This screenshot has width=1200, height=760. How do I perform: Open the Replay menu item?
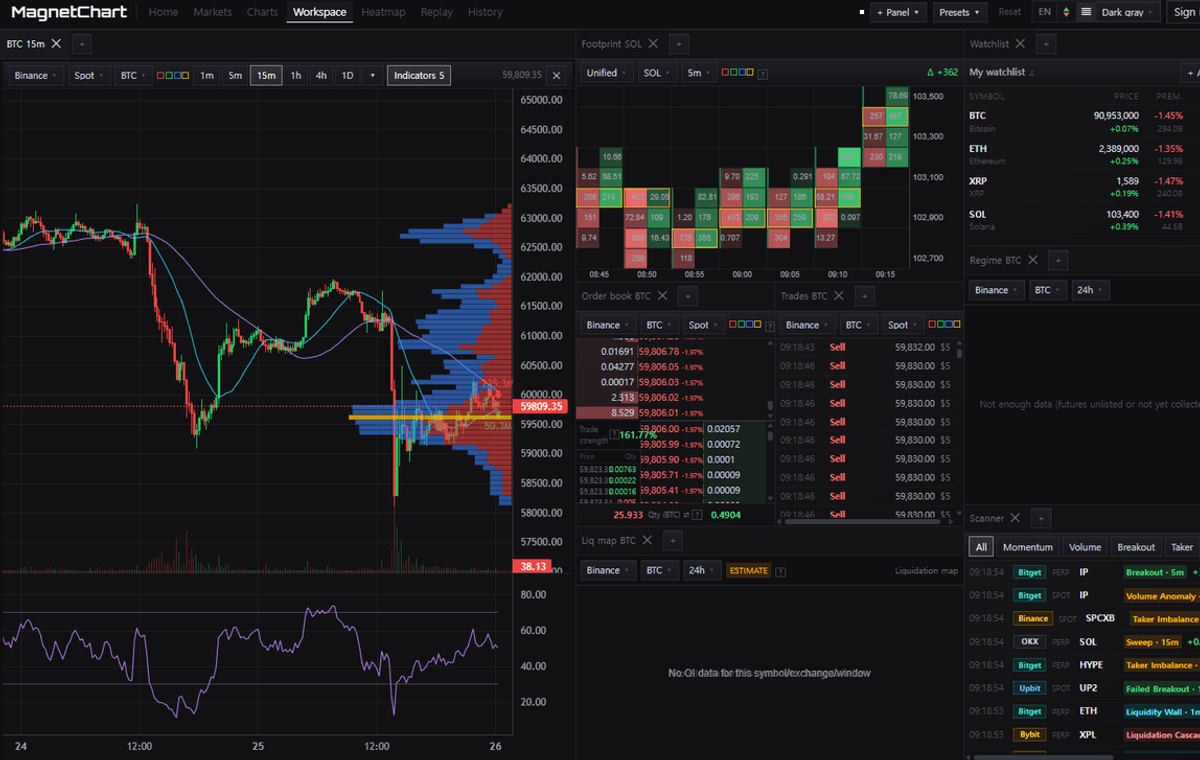pos(436,12)
